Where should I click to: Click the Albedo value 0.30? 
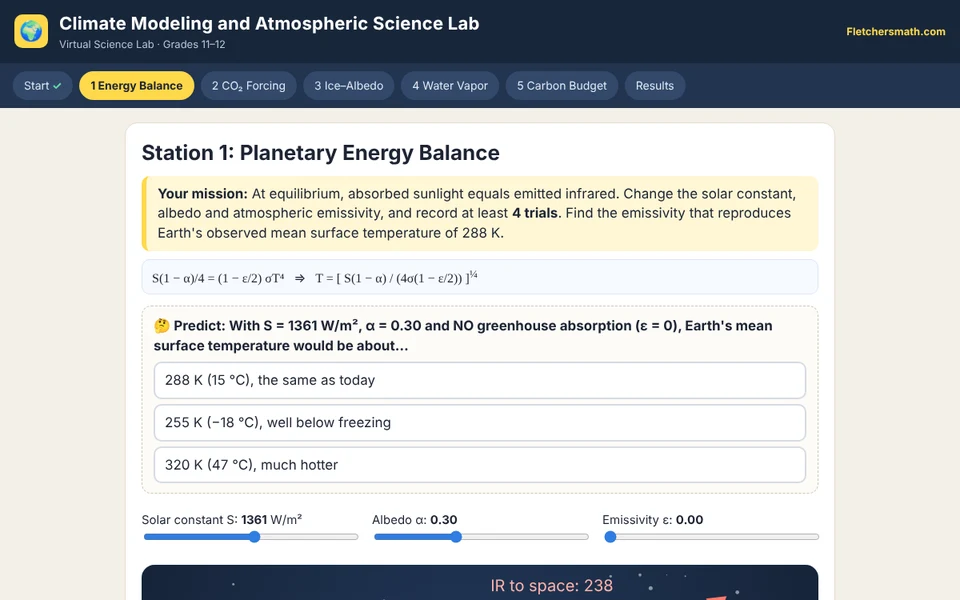tap(444, 520)
